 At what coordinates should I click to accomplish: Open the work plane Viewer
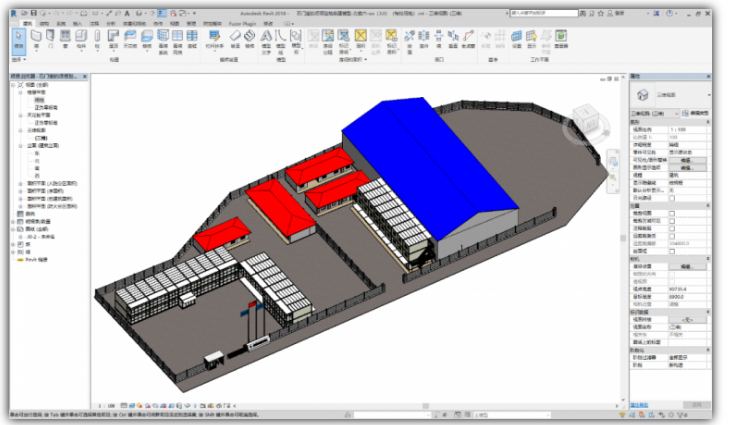pyautogui.click(x=561, y=39)
